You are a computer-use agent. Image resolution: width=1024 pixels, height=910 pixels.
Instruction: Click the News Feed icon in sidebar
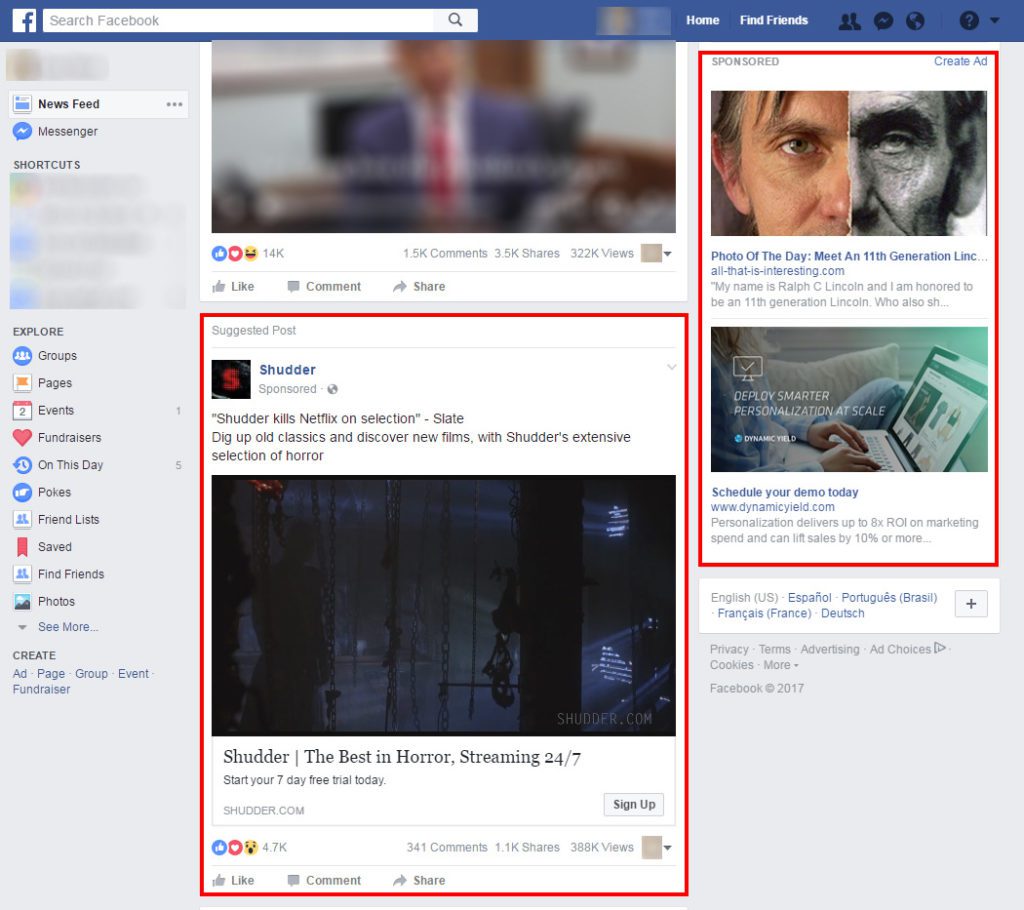(x=22, y=104)
